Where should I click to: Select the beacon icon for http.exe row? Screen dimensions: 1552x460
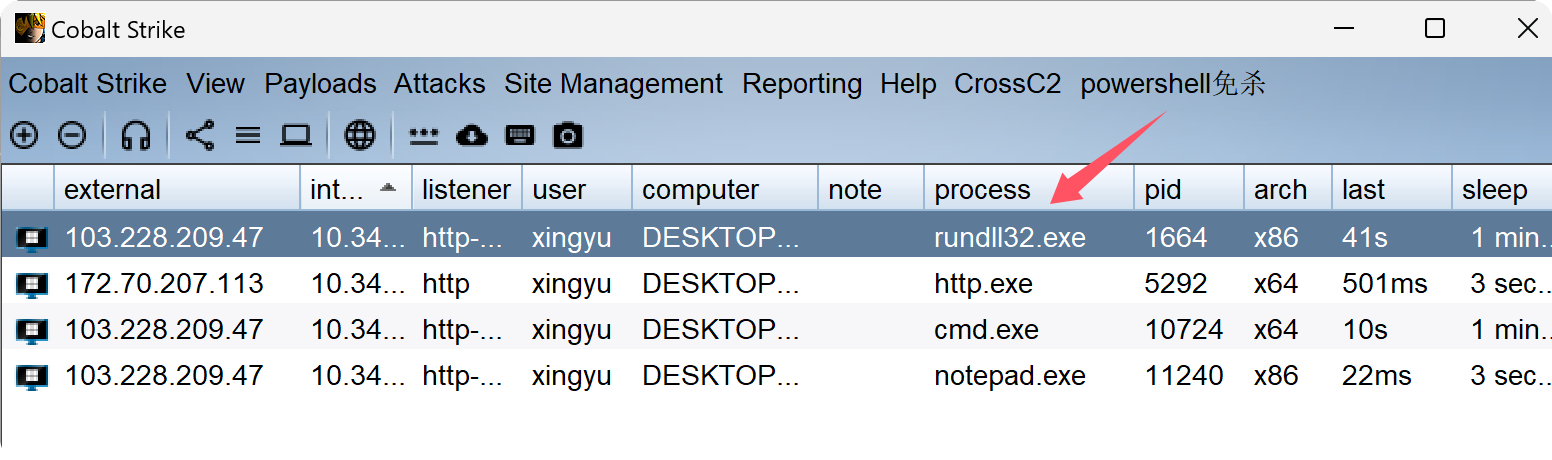[32, 284]
